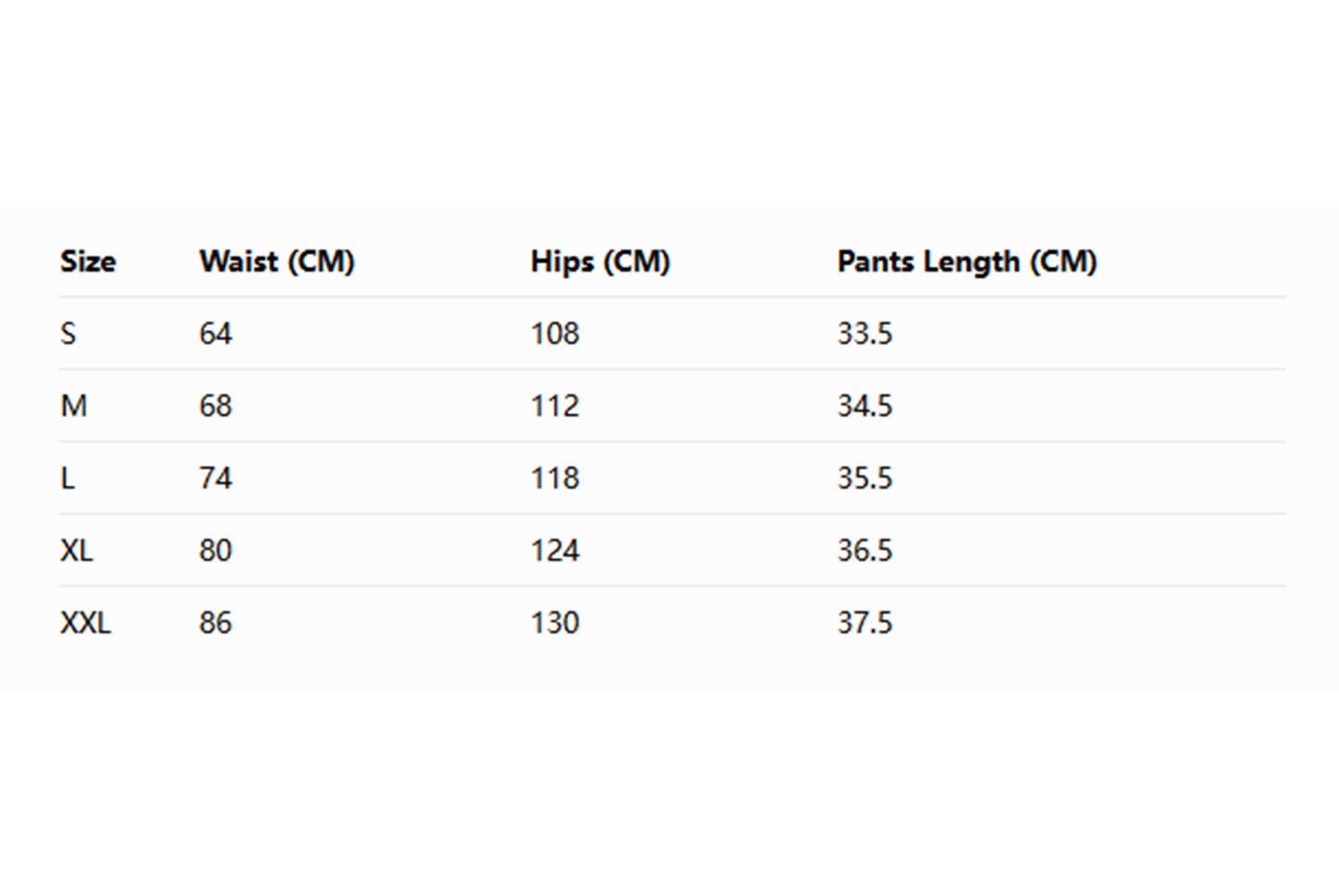This screenshot has height=896, width=1339.
Task: Click hips value 108
Action: (x=554, y=334)
